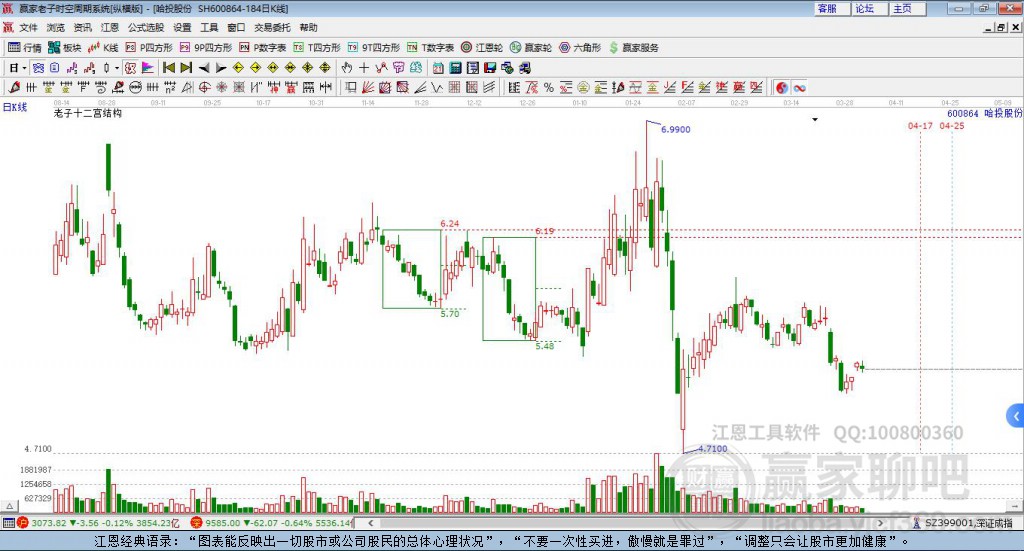Select the crosshair cursor tool
Screen dimensions: 1024x551
pyautogui.click(x=364, y=68)
